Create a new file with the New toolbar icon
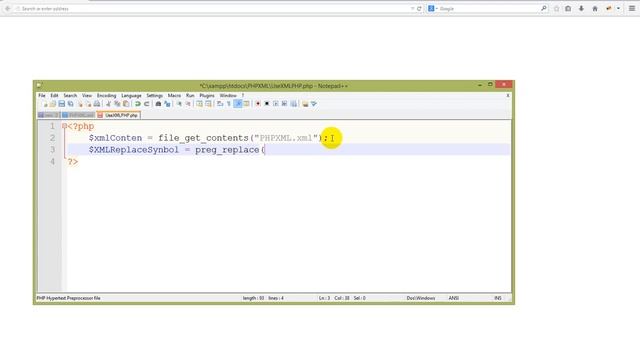 (x=44, y=104)
